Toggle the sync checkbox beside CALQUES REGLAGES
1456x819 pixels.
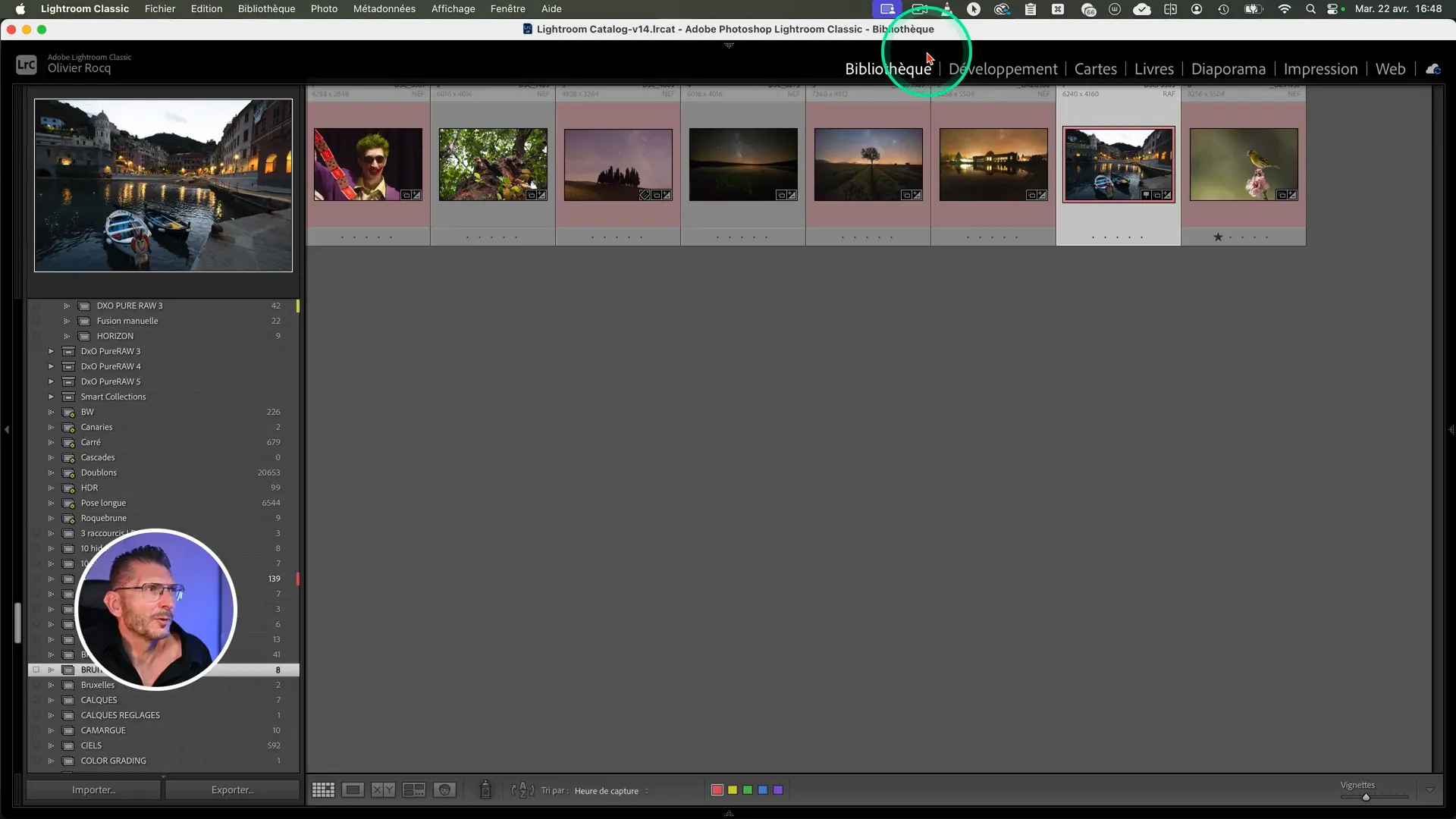[x=36, y=716]
